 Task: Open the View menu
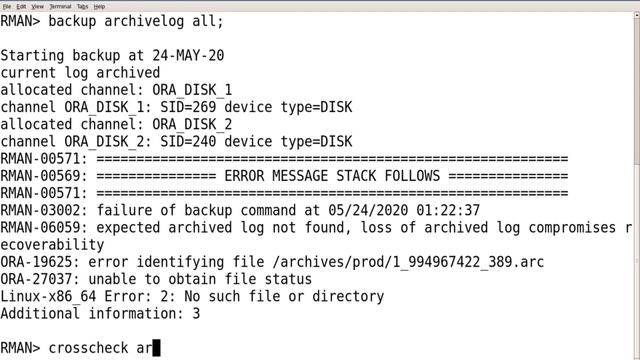[x=37, y=7]
